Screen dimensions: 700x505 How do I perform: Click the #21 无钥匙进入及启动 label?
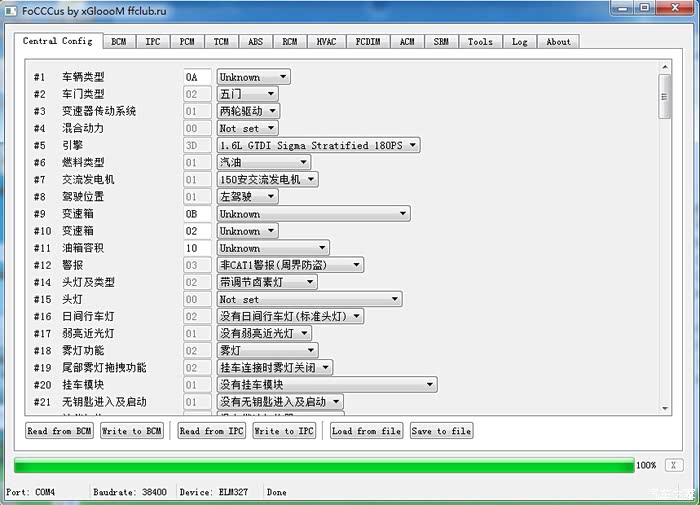point(104,402)
